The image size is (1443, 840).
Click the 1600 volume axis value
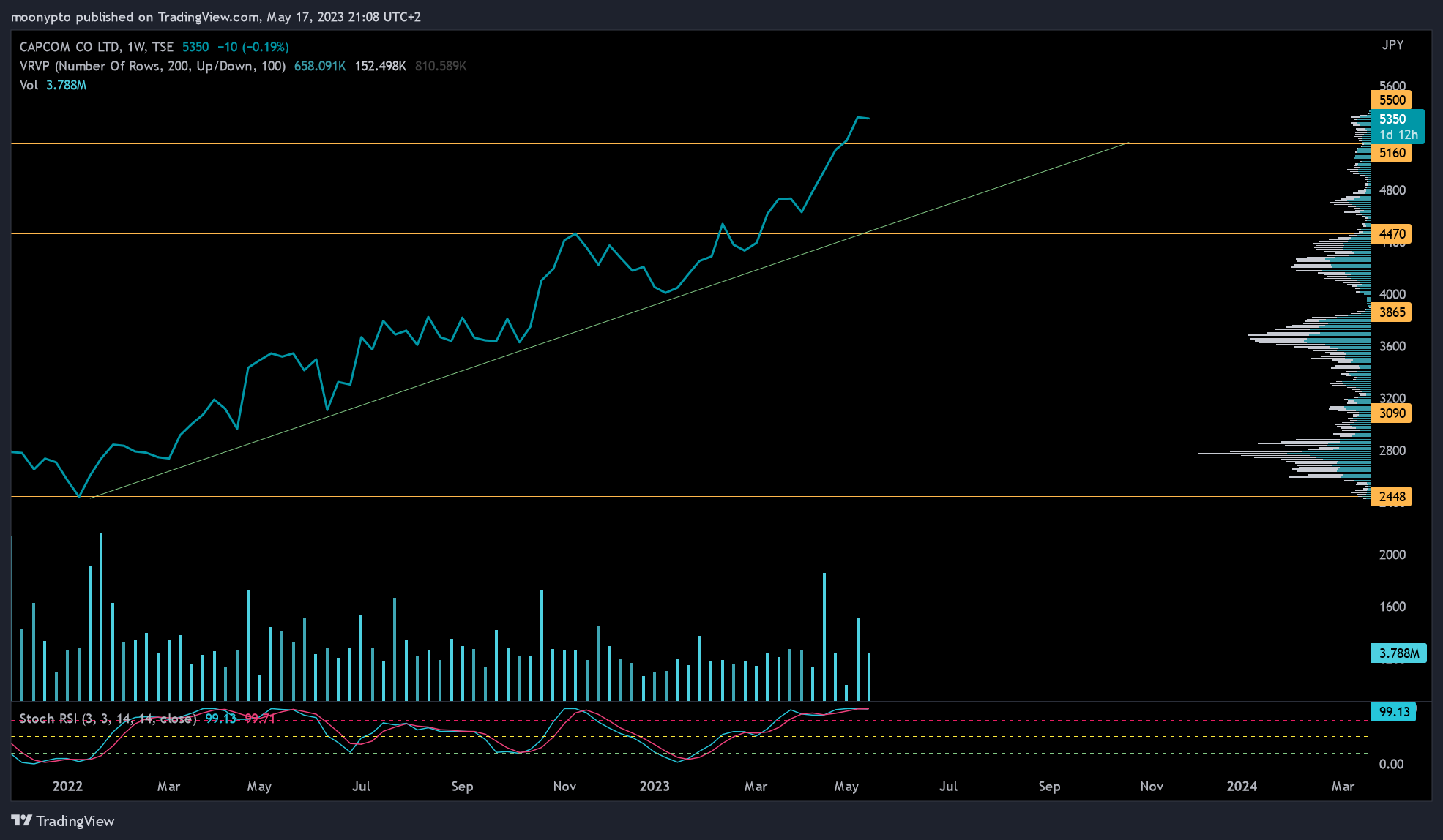pyautogui.click(x=1392, y=607)
